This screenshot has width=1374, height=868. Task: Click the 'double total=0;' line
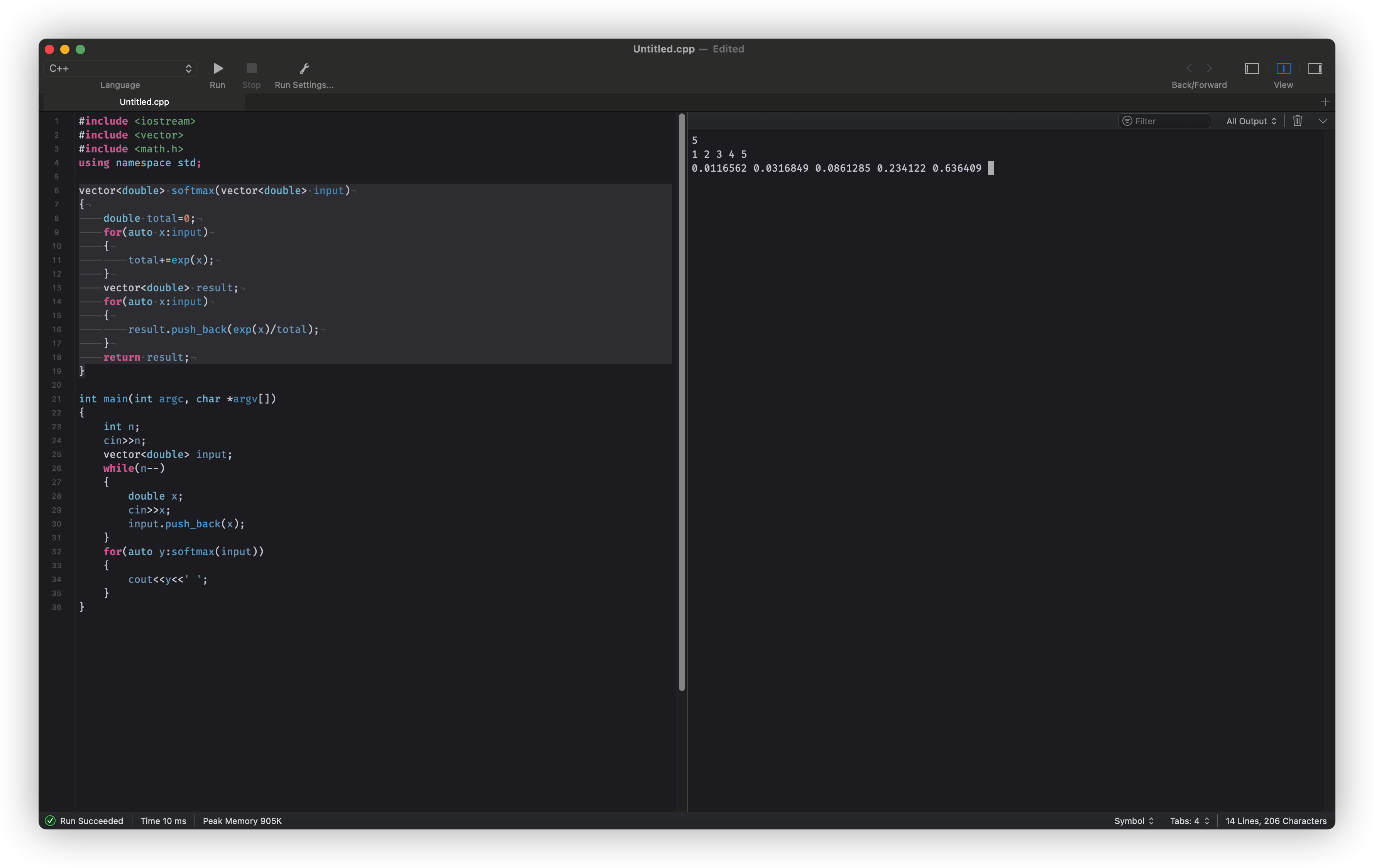[x=149, y=218]
